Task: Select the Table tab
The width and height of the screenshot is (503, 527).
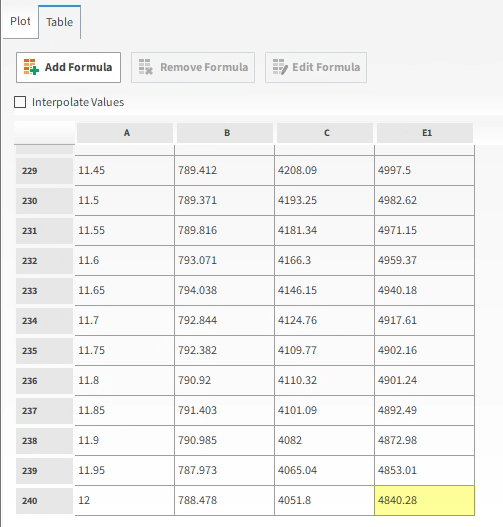Action: [x=59, y=22]
